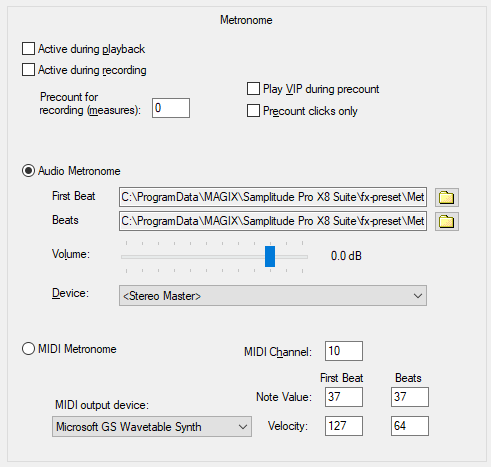Expand the MIDI output device dropdown
Image resolution: width=491 pixels, height=467 pixels.
coord(152,426)
